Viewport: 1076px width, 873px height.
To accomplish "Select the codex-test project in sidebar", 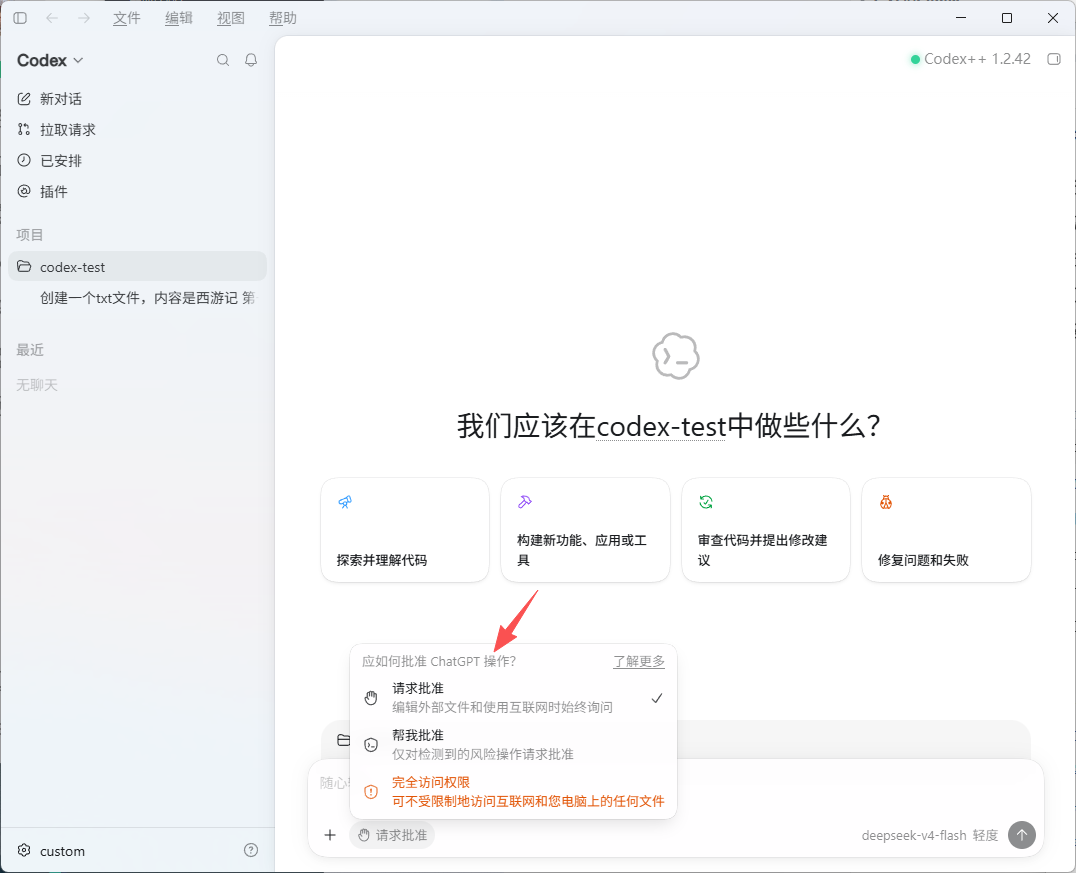I will tap(137, 266).
